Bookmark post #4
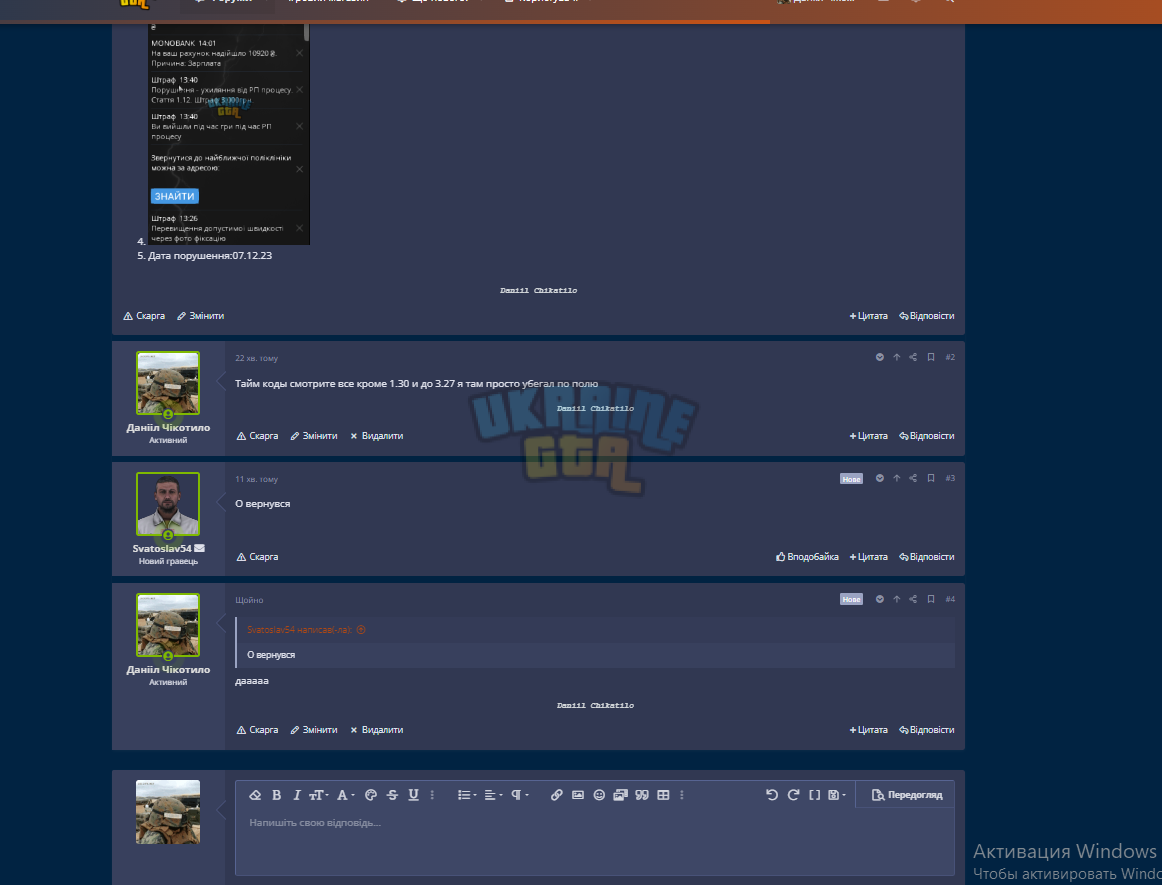The width and height of the screenshot is (1162, 885). pos(931,599)
